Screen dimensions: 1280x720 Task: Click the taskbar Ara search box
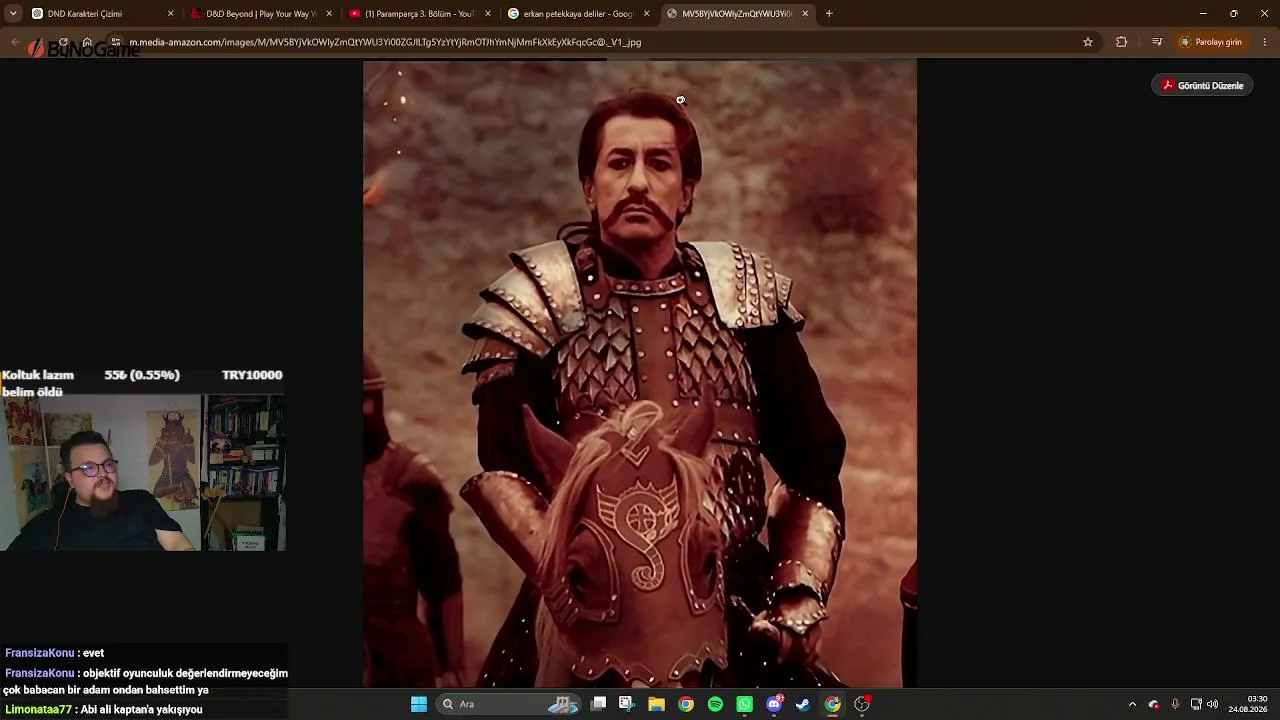pyautogui.click(x=508, y=704)
